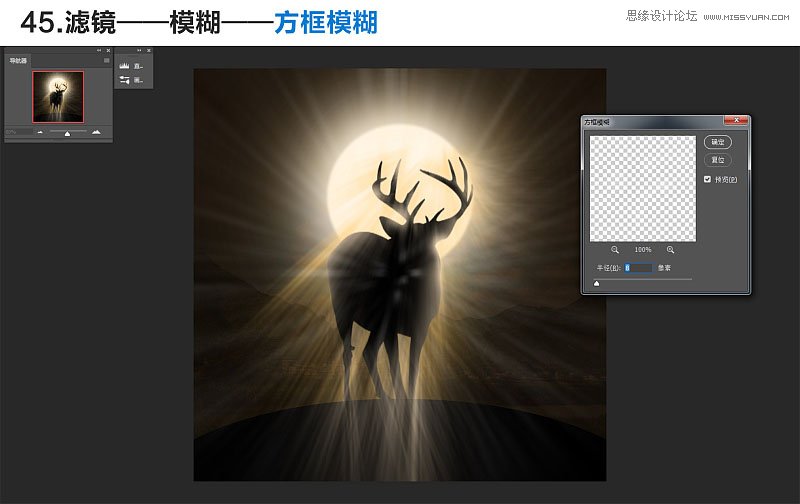Click the checkerboard preview area in Box Blur dialog

pos(643,189)
